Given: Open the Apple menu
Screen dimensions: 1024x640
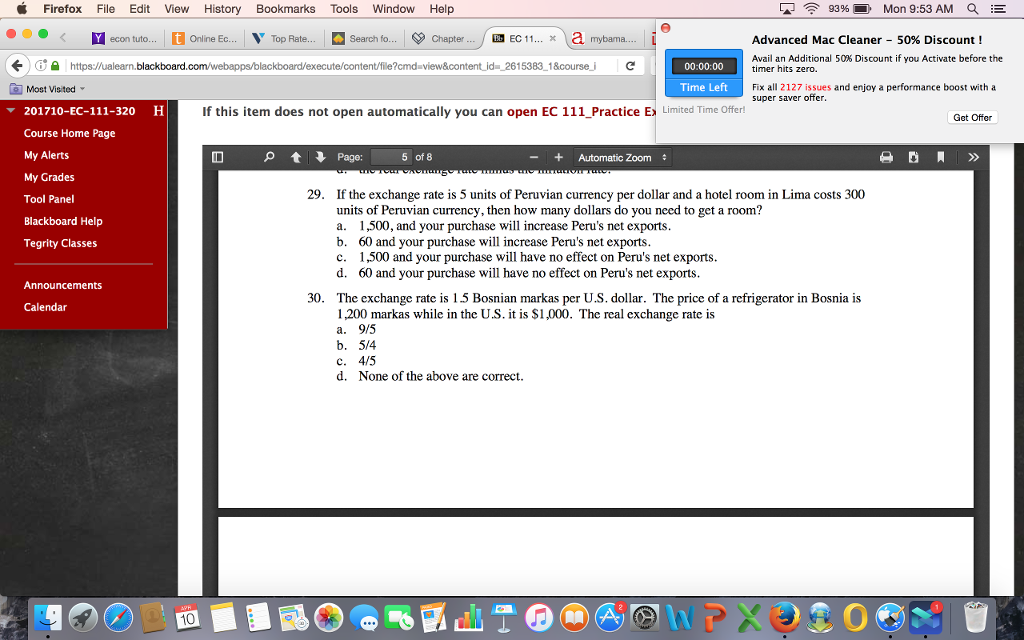Looking at the screenshot, I should point(21,9).
